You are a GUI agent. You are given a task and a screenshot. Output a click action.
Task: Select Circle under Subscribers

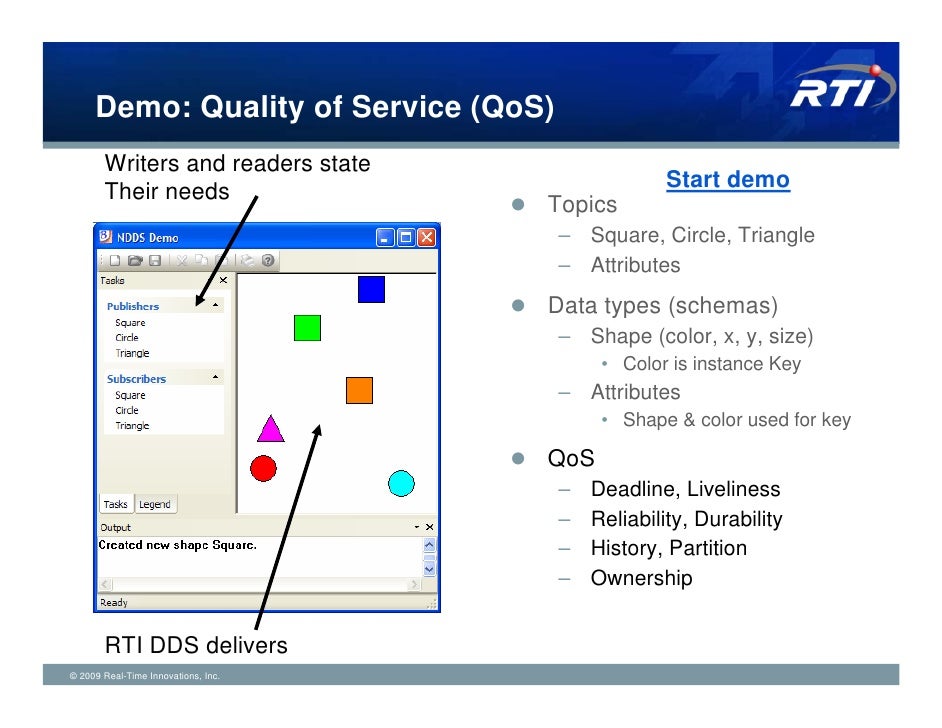[x=127, y=410]
